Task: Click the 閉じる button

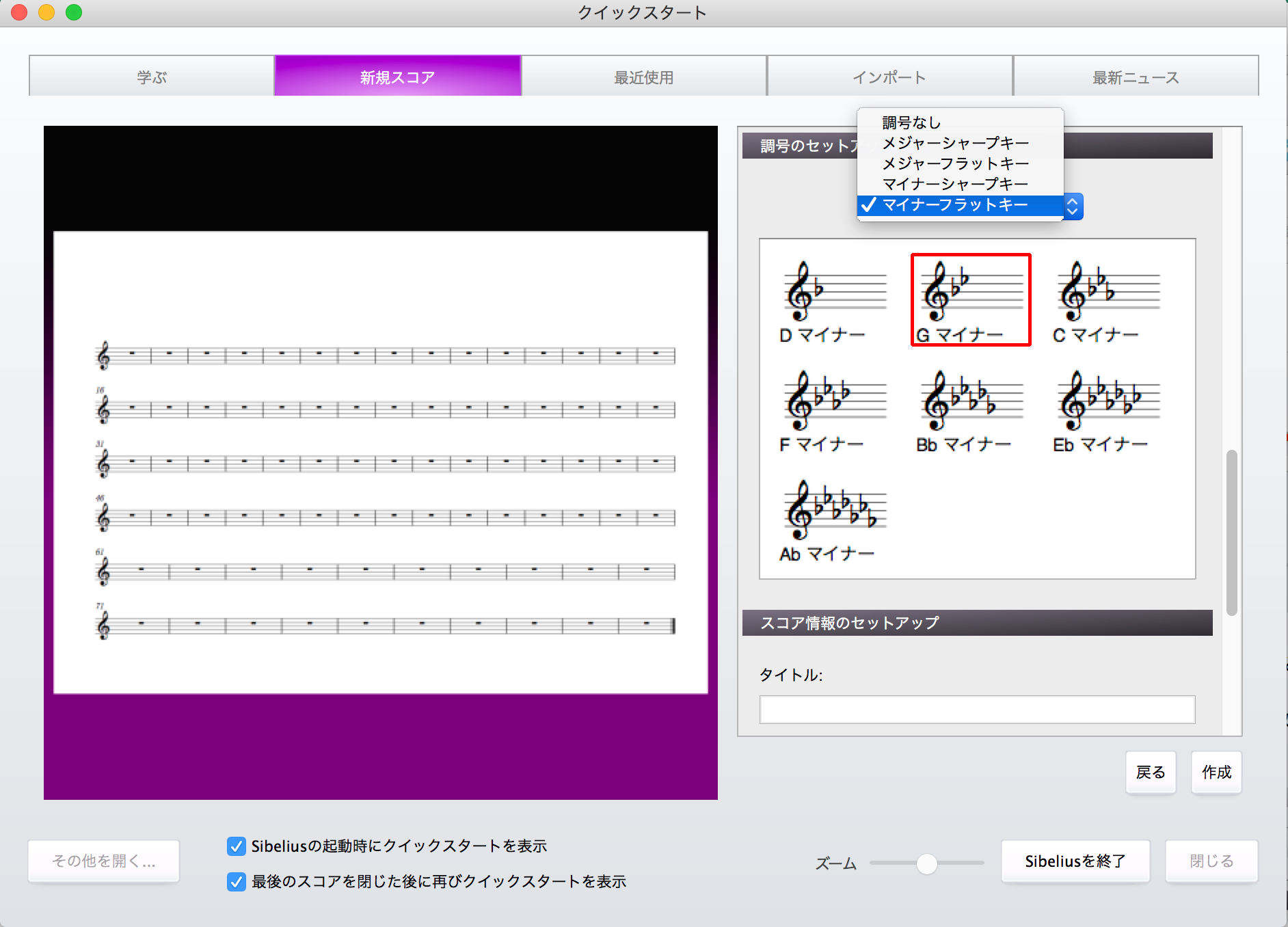Action: tap(1211, 861)
